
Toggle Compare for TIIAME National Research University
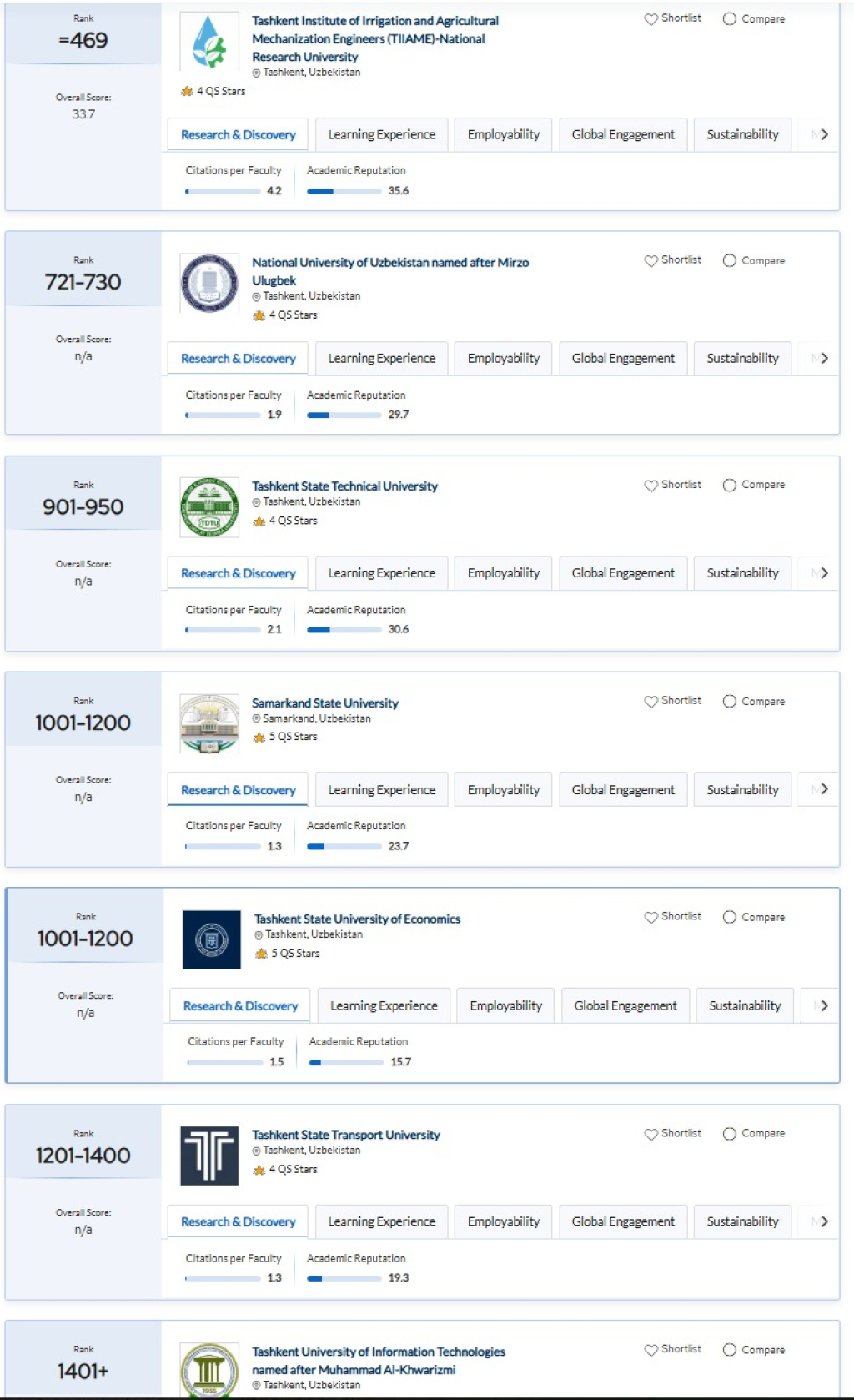730,18
